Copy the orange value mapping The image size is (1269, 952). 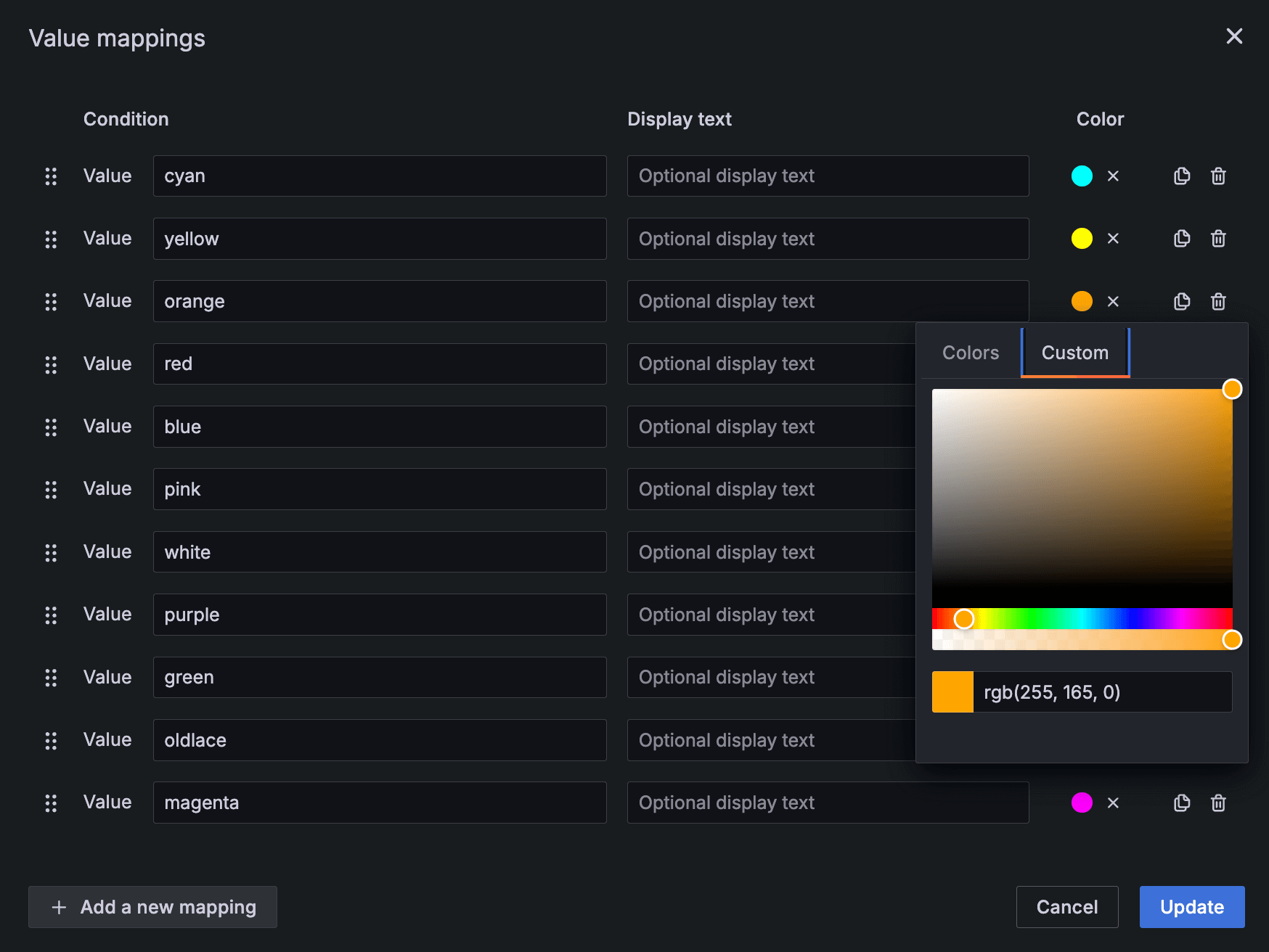(1181, 301)
